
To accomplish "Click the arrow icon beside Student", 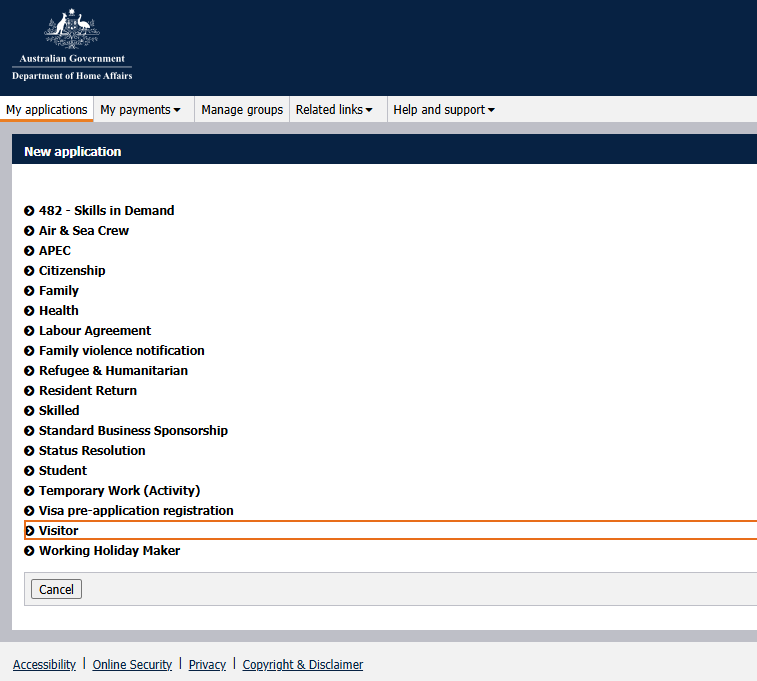I will pyautogui.click(x=29, y=471).
